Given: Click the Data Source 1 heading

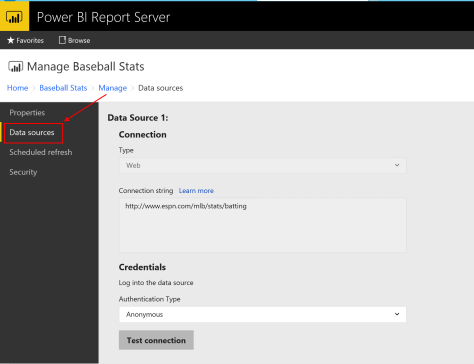Looking at the screenshot, I should coord(138,118).
